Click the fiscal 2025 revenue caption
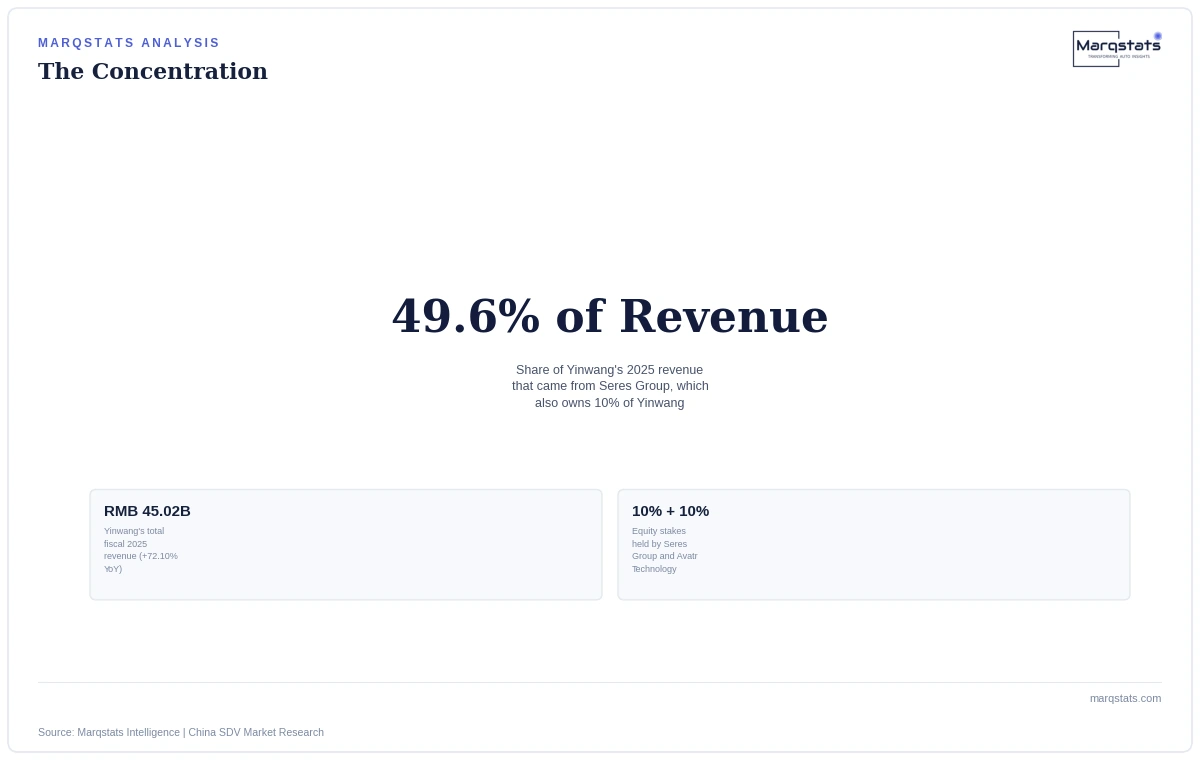1200x760 pixels. point(141,550)
